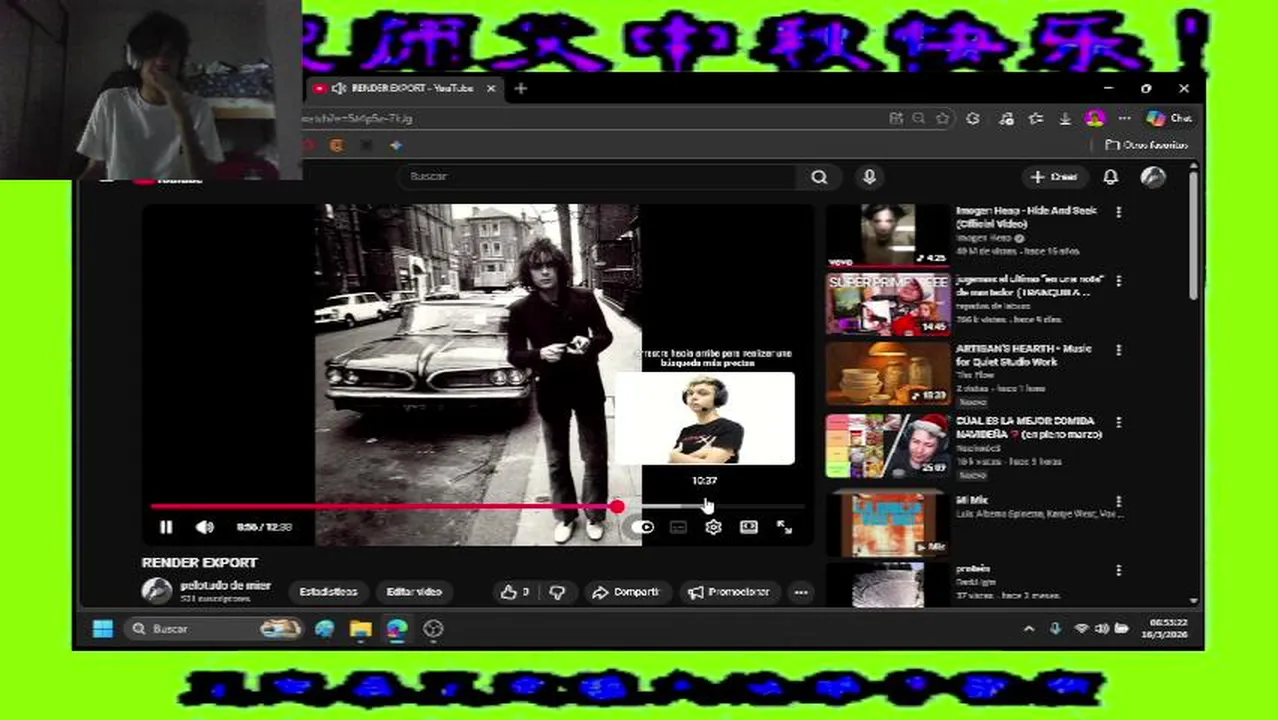The image size is (1278, 720).
Task: Toggle subtitles in the video player
Action: pos(678,527)
